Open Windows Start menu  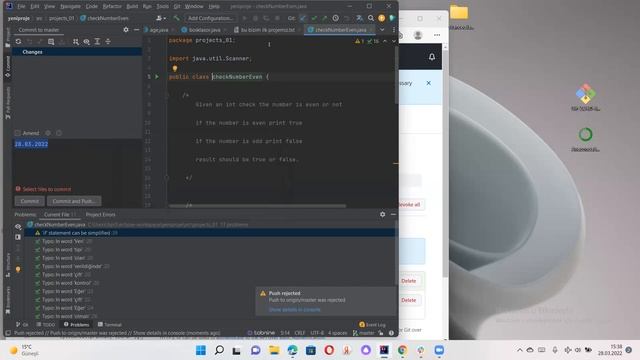[x=201, y=350]
